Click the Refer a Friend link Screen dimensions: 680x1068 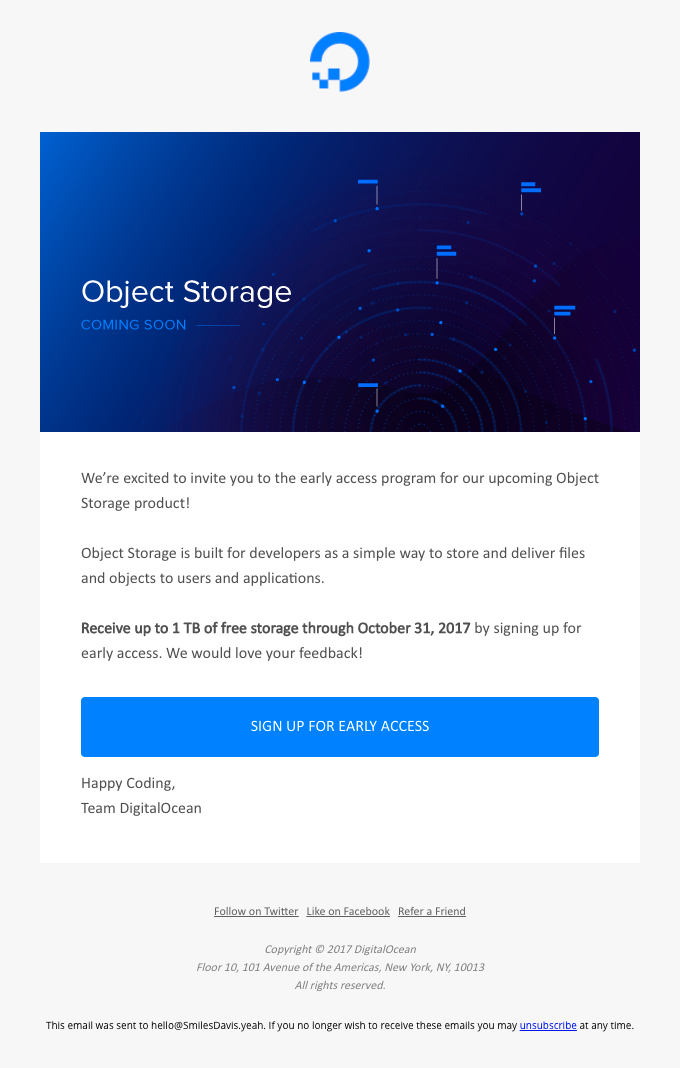(431, 911)
